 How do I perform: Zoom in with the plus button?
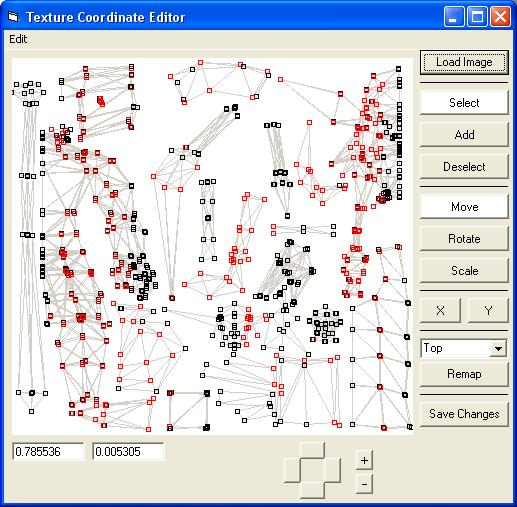click(364, 460)
